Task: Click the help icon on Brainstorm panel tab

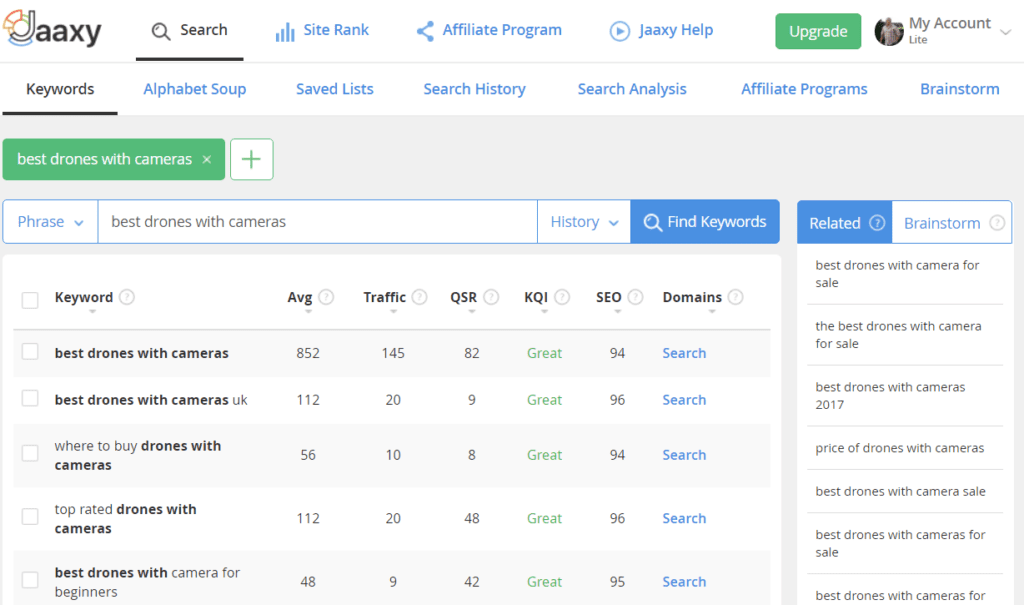Action: coord(997,223)
